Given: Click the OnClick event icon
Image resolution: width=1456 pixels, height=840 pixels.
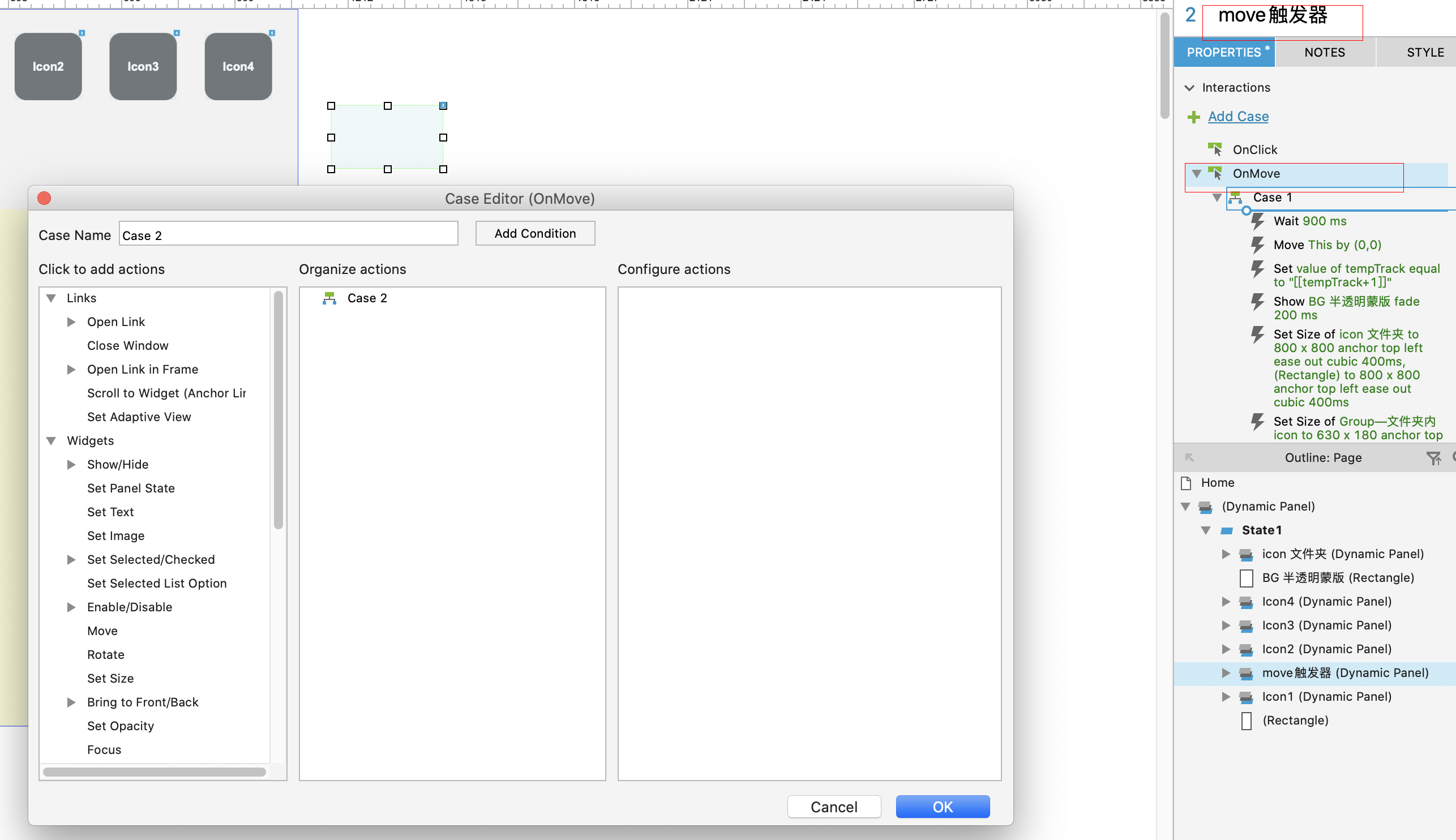Looking at the screenshot, I should coord(1215,150).
